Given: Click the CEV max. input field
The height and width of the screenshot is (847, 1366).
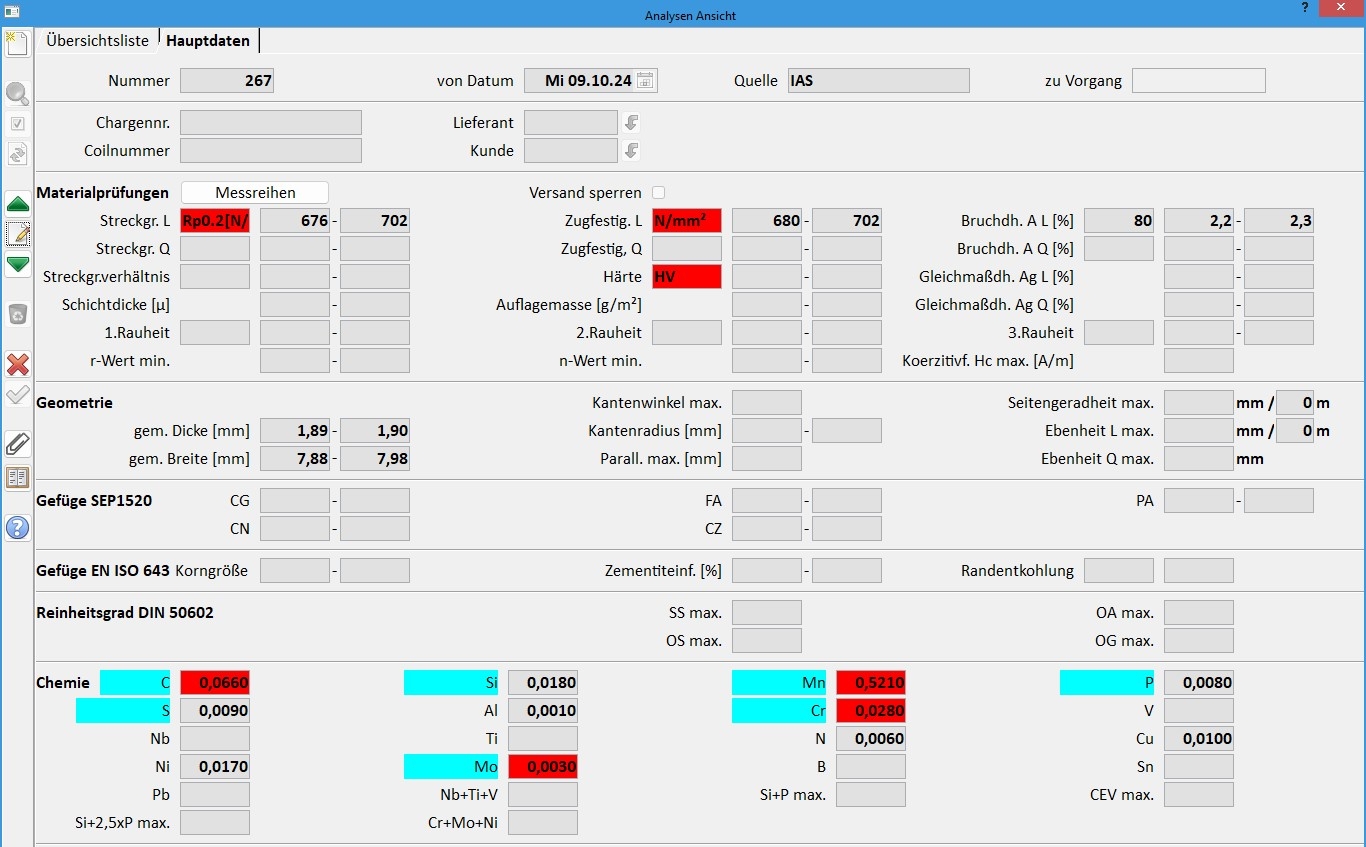Looking at the screenshot, I should [1199, 795].
